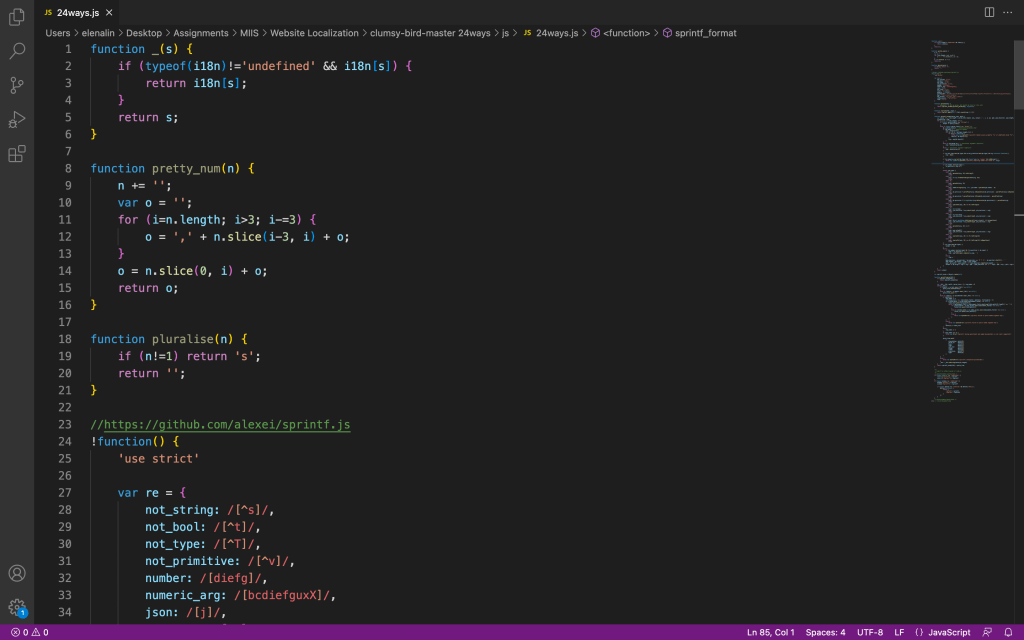
Task: Click the js folder in breadcrumbs
Action: [x=506, y=33]
